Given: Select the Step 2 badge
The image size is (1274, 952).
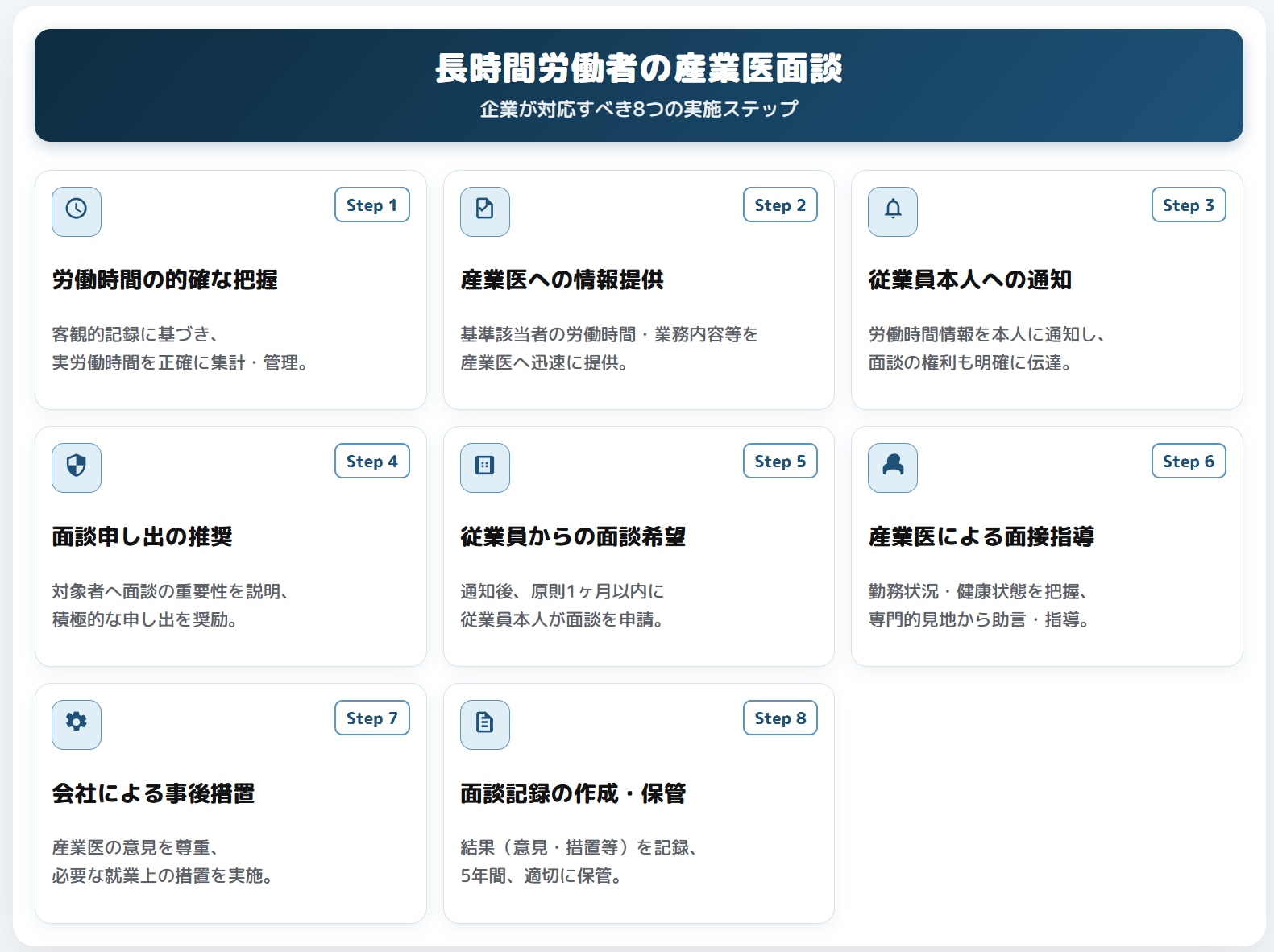Looking at the screenshot, I should (x=780, y=205).
